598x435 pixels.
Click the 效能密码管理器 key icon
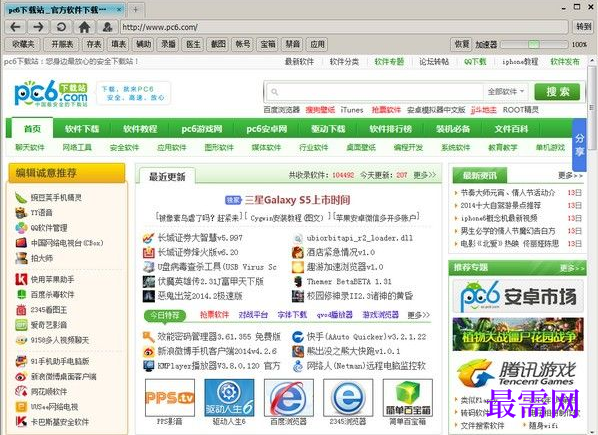point(148,337)
